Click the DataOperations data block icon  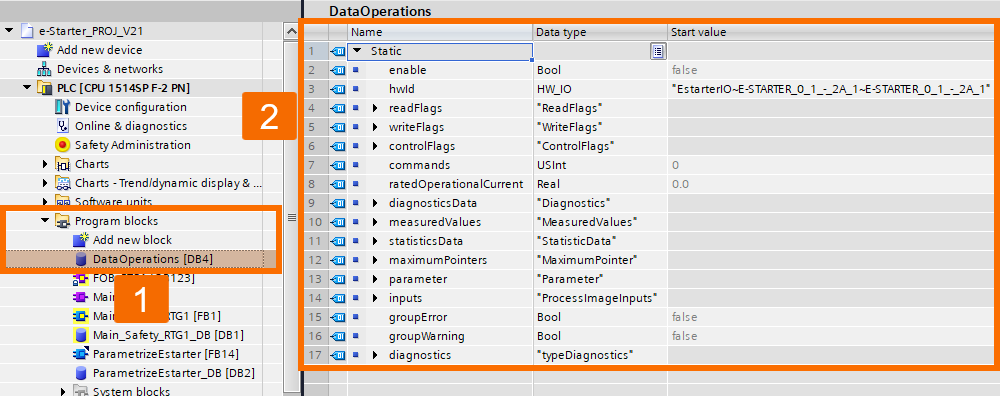pyautogui.click(x=81, y=260)
